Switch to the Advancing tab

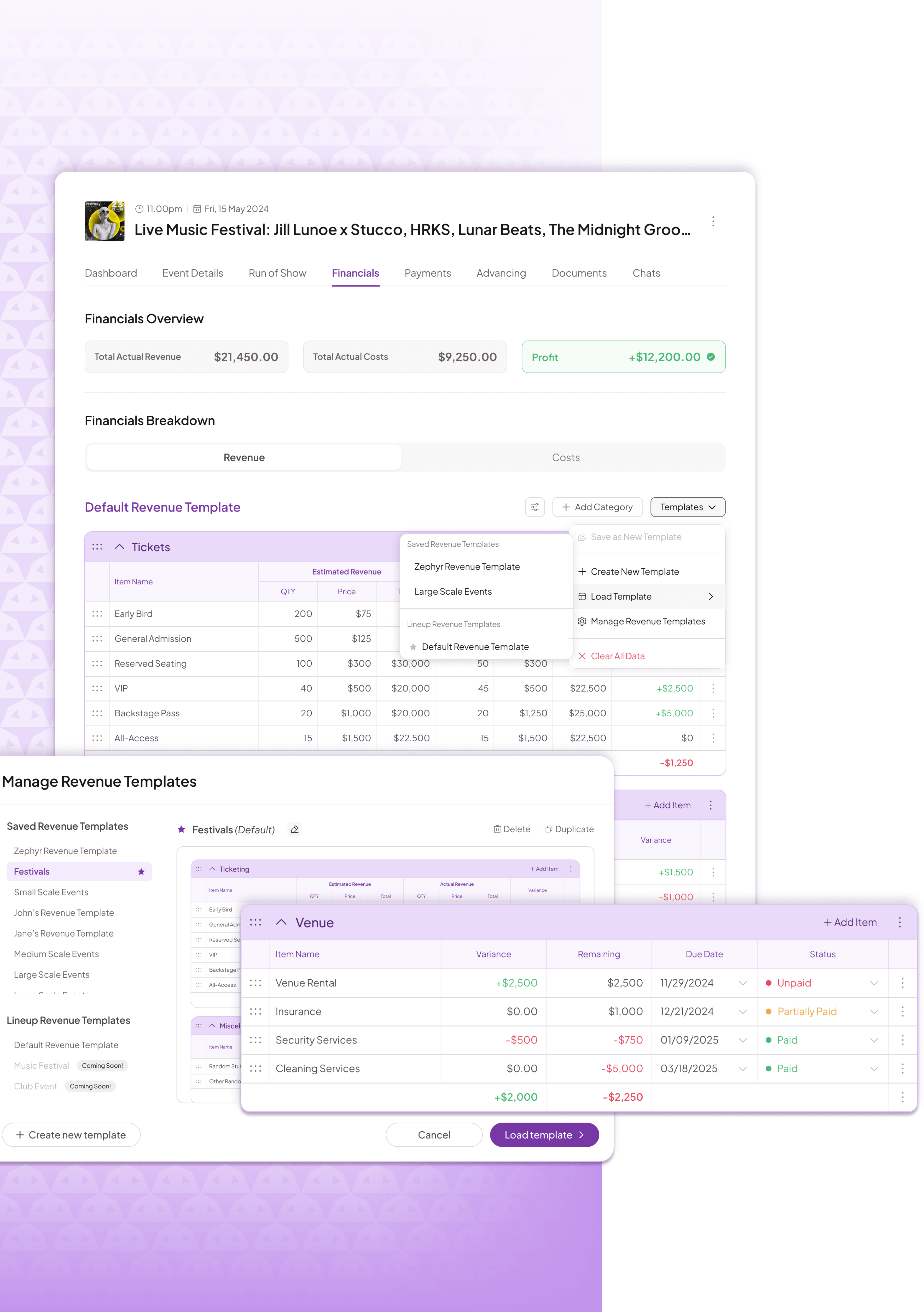click(501, 273)
